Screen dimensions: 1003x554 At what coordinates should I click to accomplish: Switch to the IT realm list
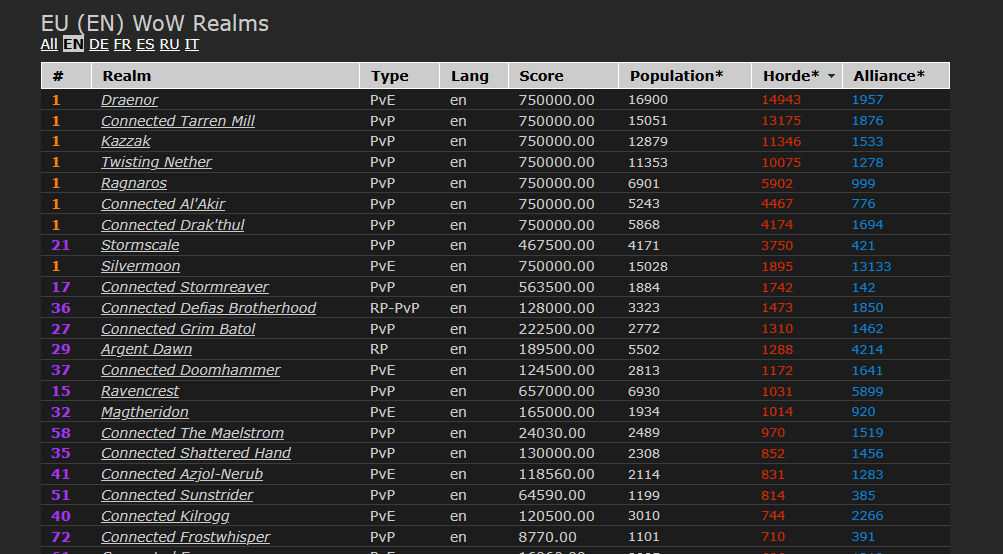tap(192, 44)
